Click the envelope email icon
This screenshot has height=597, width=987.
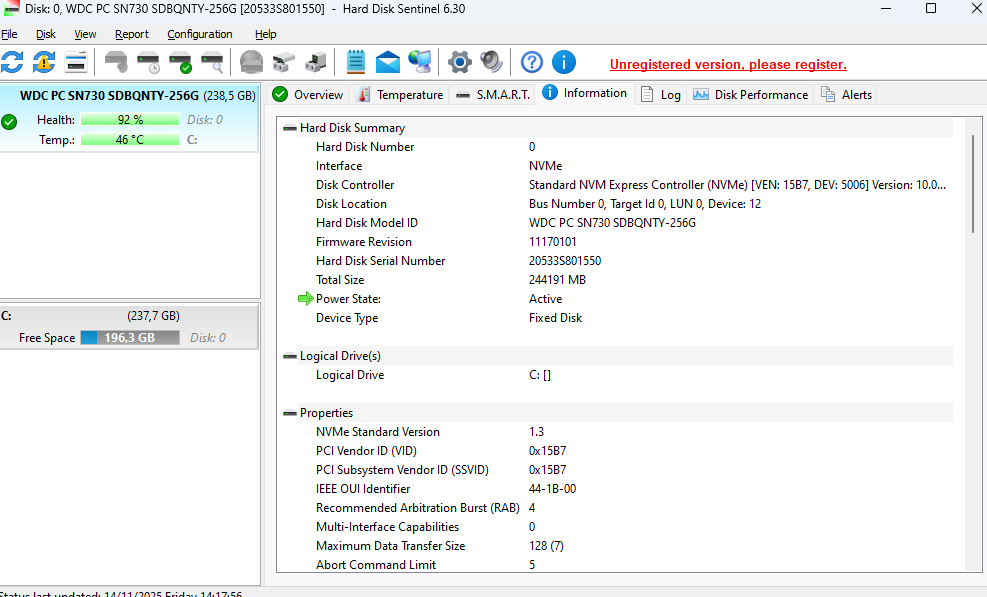[x=388, y=63]
